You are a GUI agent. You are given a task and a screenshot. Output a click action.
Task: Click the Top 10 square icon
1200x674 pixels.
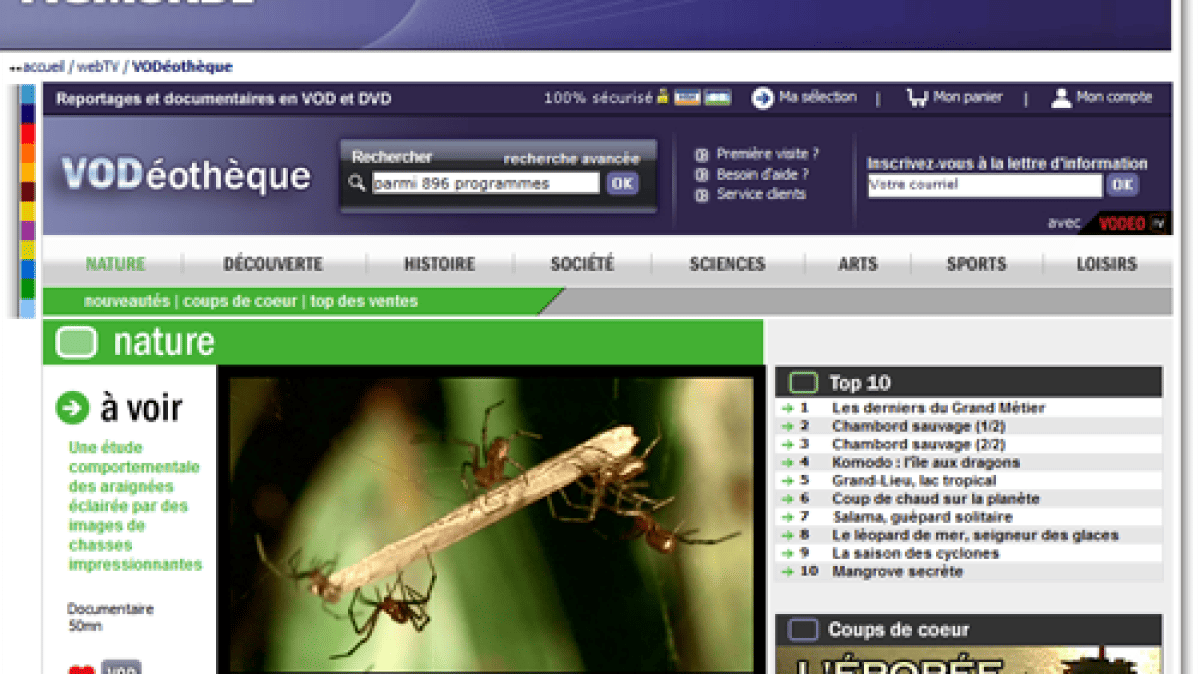click(x=803, y=382)
